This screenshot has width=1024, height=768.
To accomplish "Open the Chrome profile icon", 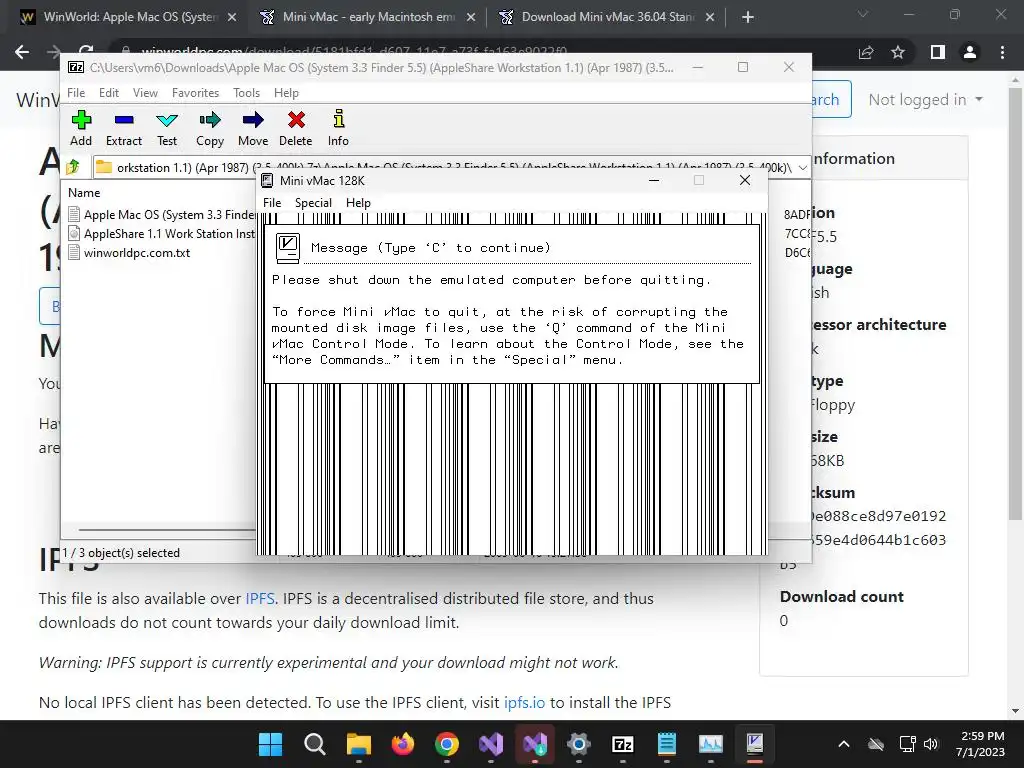I will [970, 52].
